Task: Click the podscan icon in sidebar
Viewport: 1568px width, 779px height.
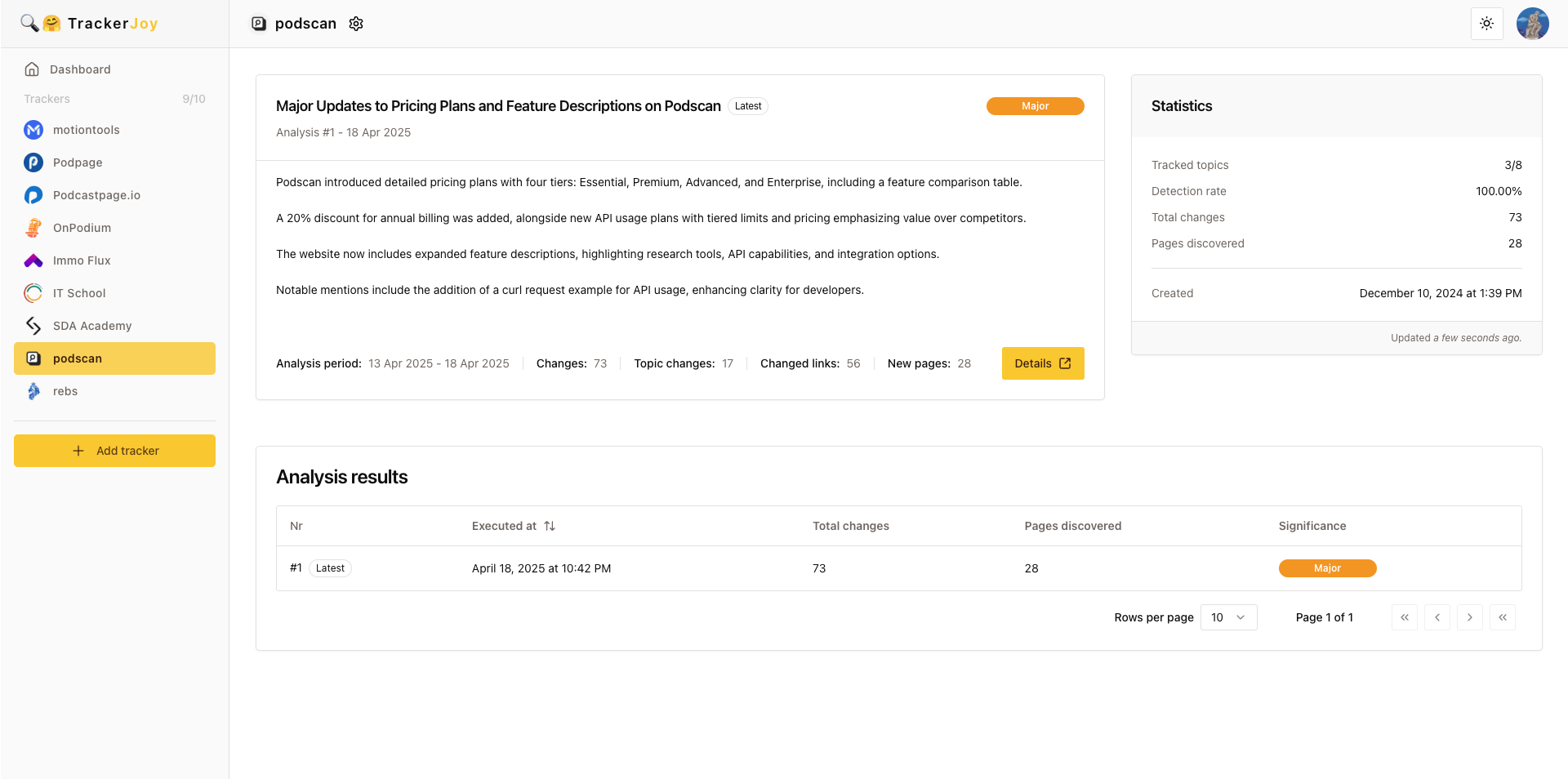Action: (33, 358)
